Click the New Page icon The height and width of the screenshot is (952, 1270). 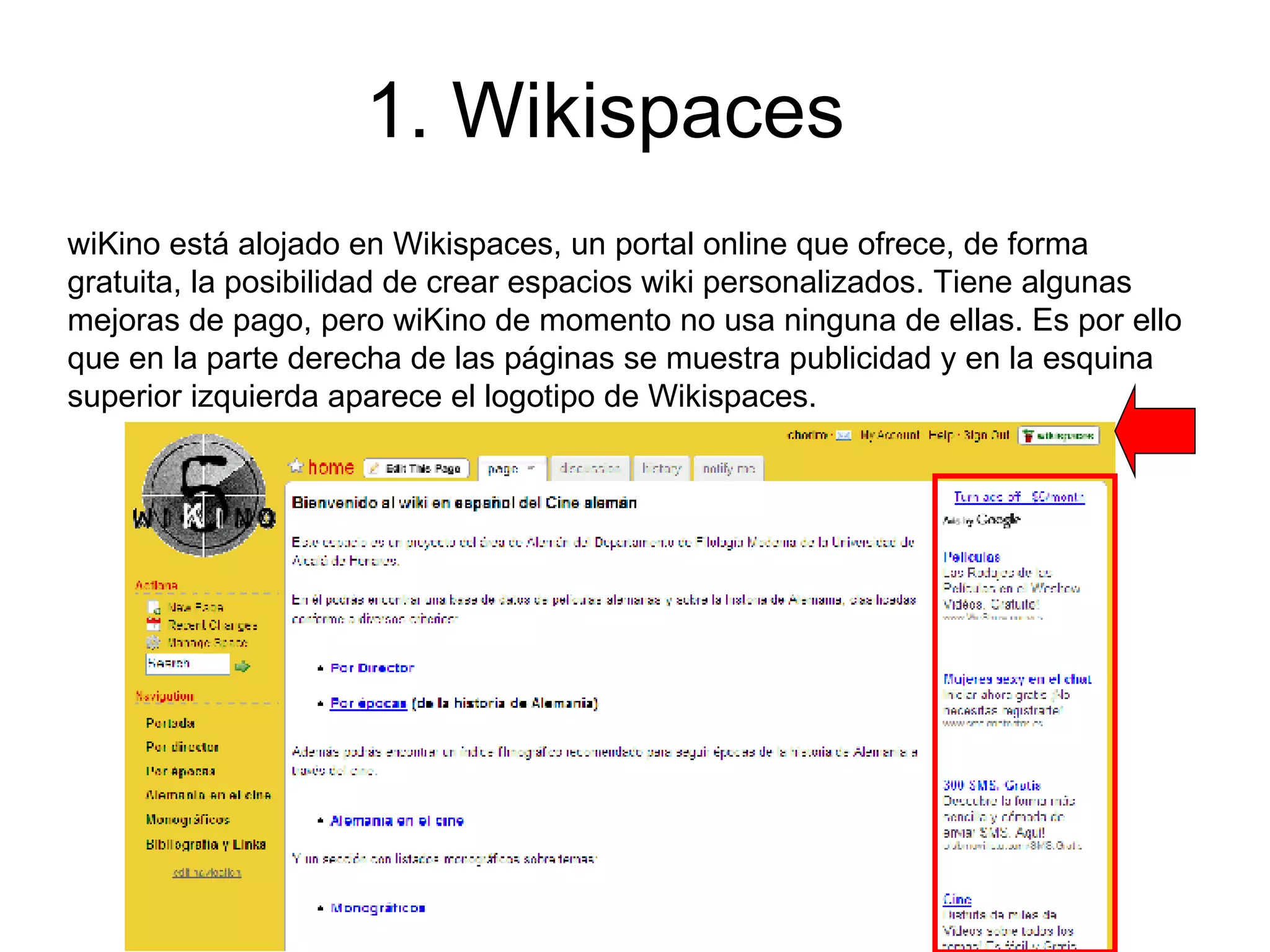[x=154, y=607]
